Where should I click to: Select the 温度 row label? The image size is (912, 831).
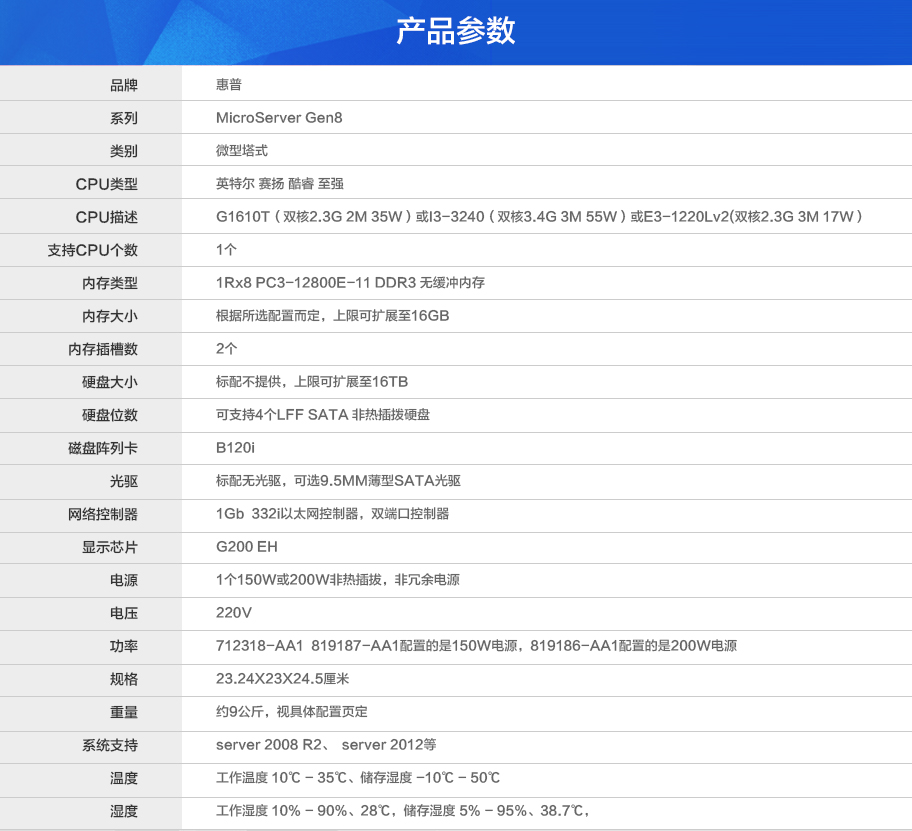123,778
